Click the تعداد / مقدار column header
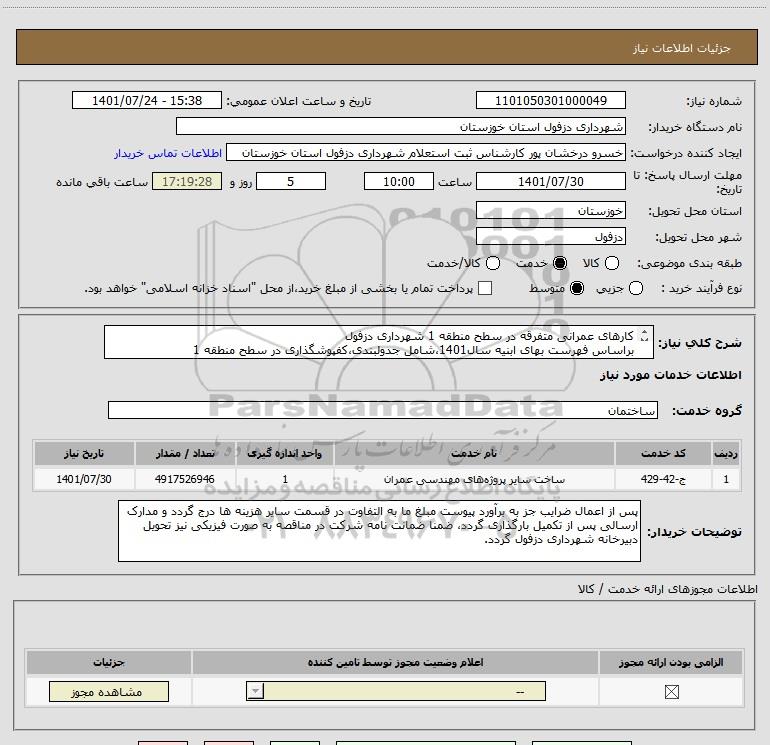Image resolution: width=770 pixels, height=745 pixels. click(185, 453)
